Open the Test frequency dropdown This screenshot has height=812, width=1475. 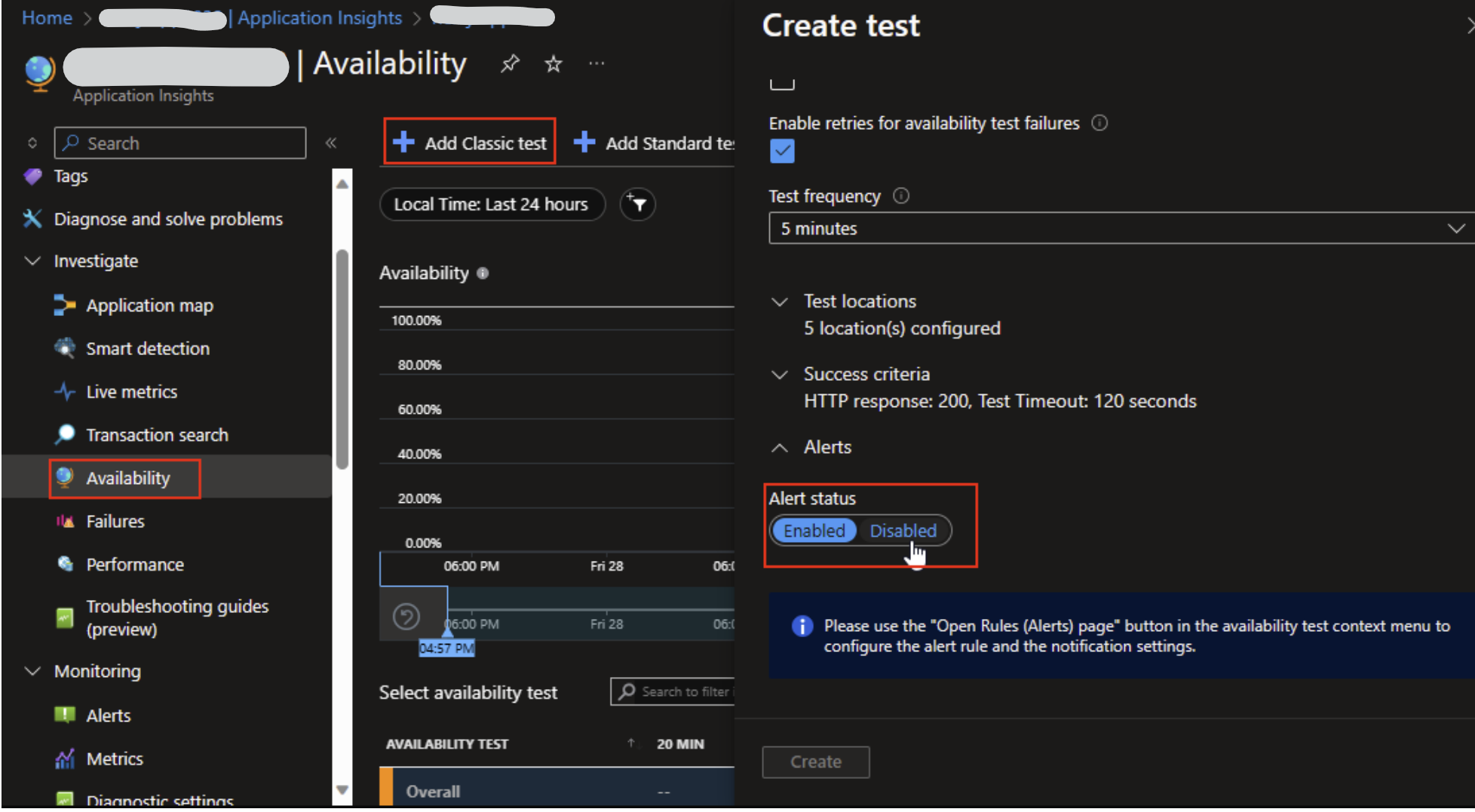(x=1121, y=228)
